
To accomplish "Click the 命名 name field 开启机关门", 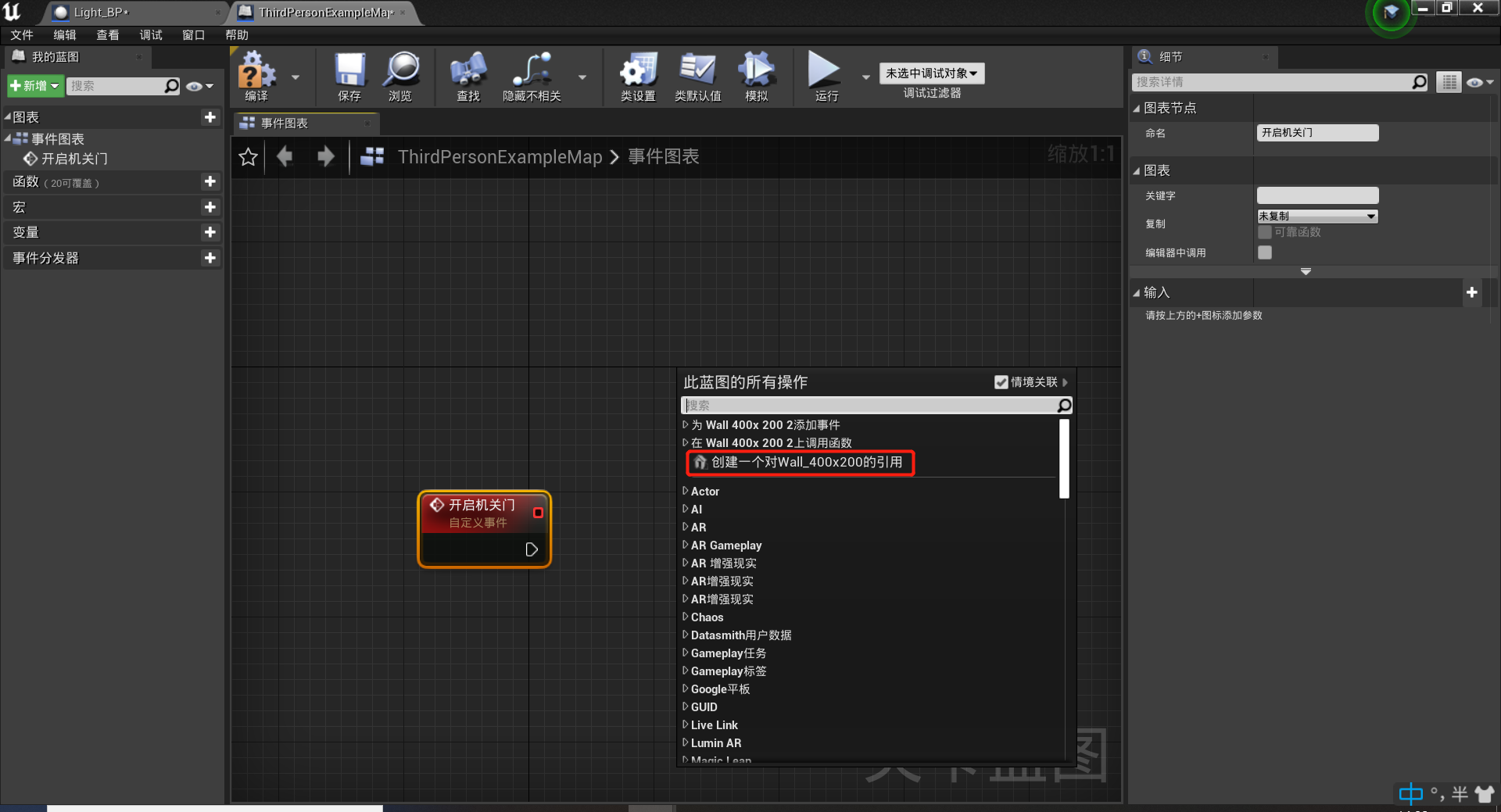I will (1317, 133).
